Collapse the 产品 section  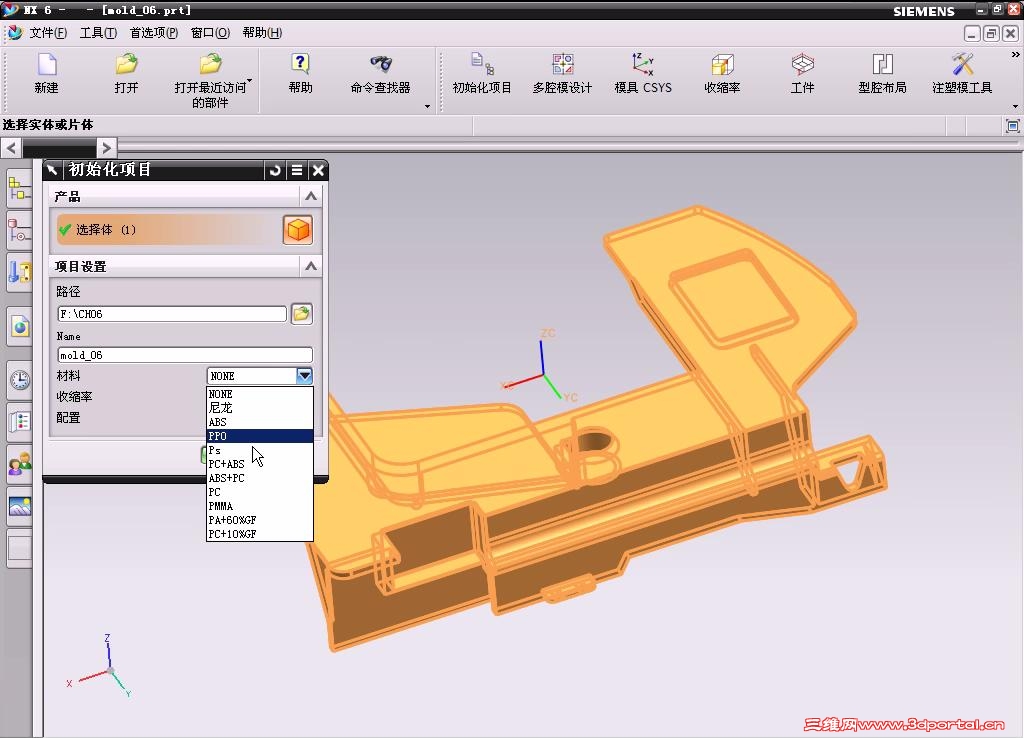coord(311,196)
